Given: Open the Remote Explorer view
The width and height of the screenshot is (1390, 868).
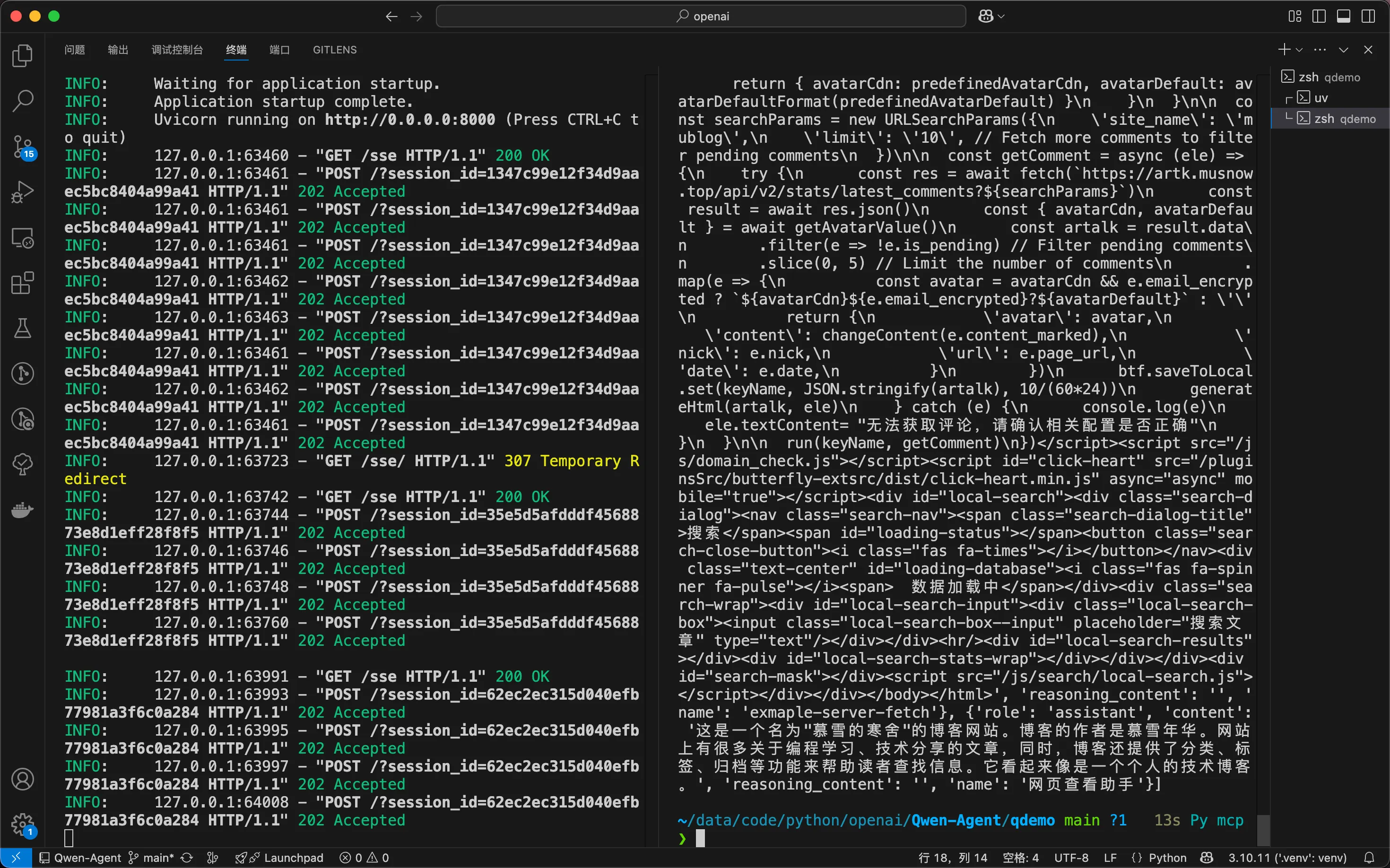Looking at the screenshot, I should 23,237.
